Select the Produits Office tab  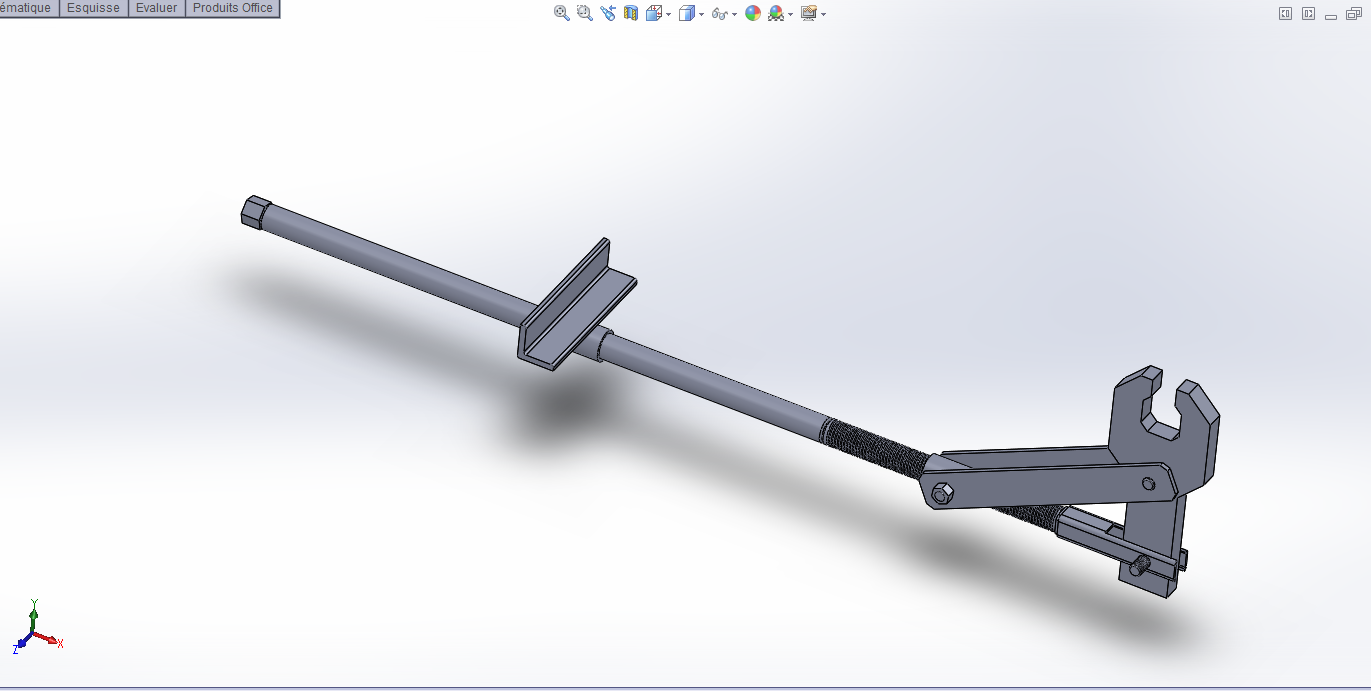(x=232, y=8)
